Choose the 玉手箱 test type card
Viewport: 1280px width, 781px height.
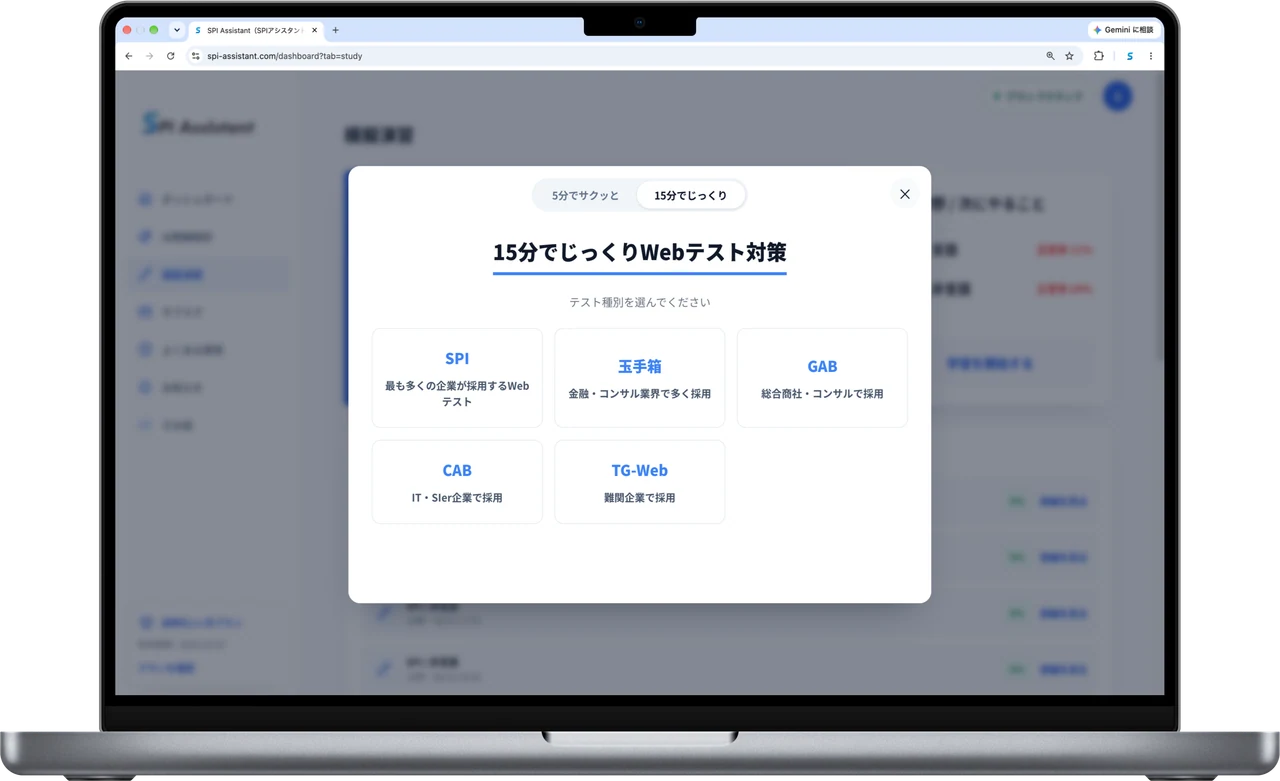click(640, 378)
